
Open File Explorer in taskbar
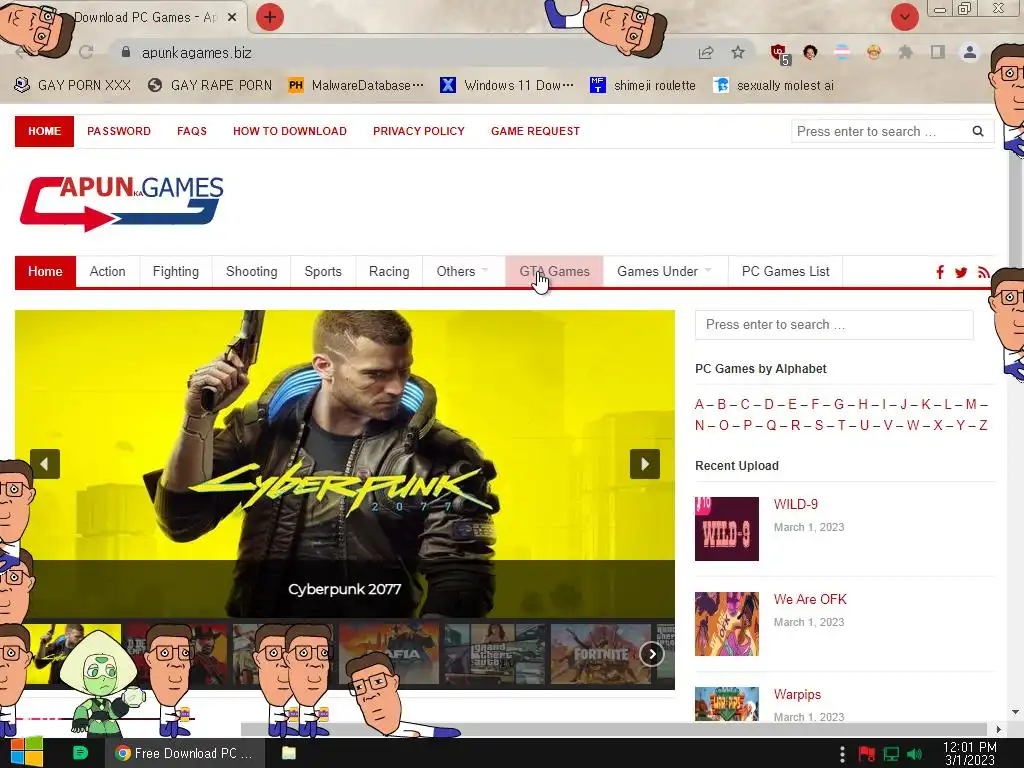pos(289,753)
